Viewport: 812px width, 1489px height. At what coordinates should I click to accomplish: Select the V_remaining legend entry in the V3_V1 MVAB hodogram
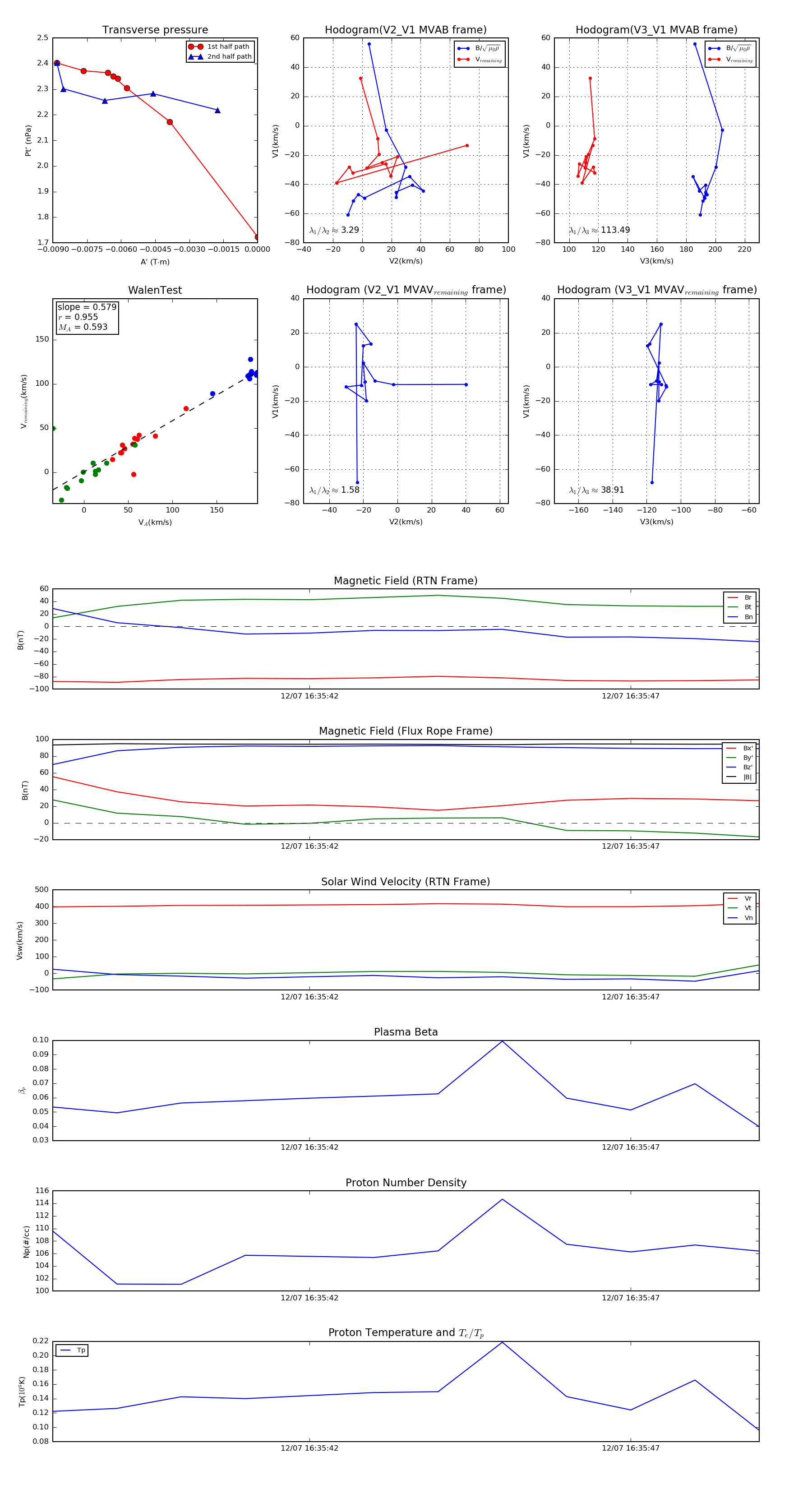point(730,60)
